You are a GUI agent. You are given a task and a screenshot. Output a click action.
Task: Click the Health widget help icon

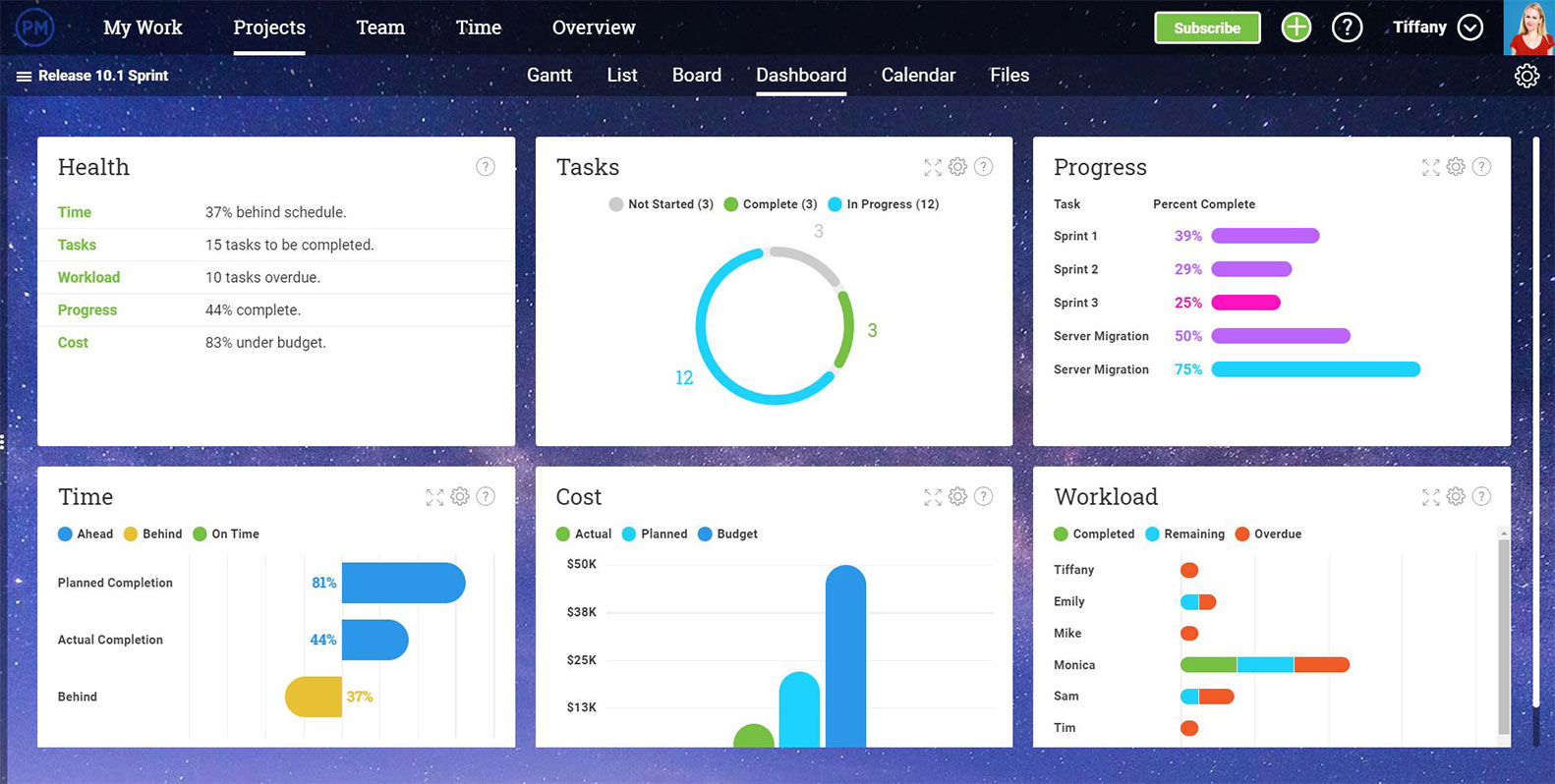[486, 167]
